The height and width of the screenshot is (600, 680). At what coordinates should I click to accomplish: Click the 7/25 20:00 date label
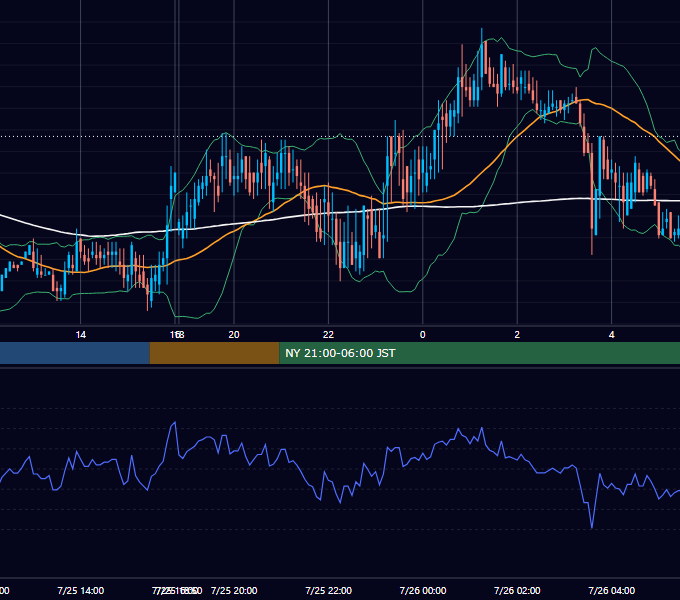(234, 590)
